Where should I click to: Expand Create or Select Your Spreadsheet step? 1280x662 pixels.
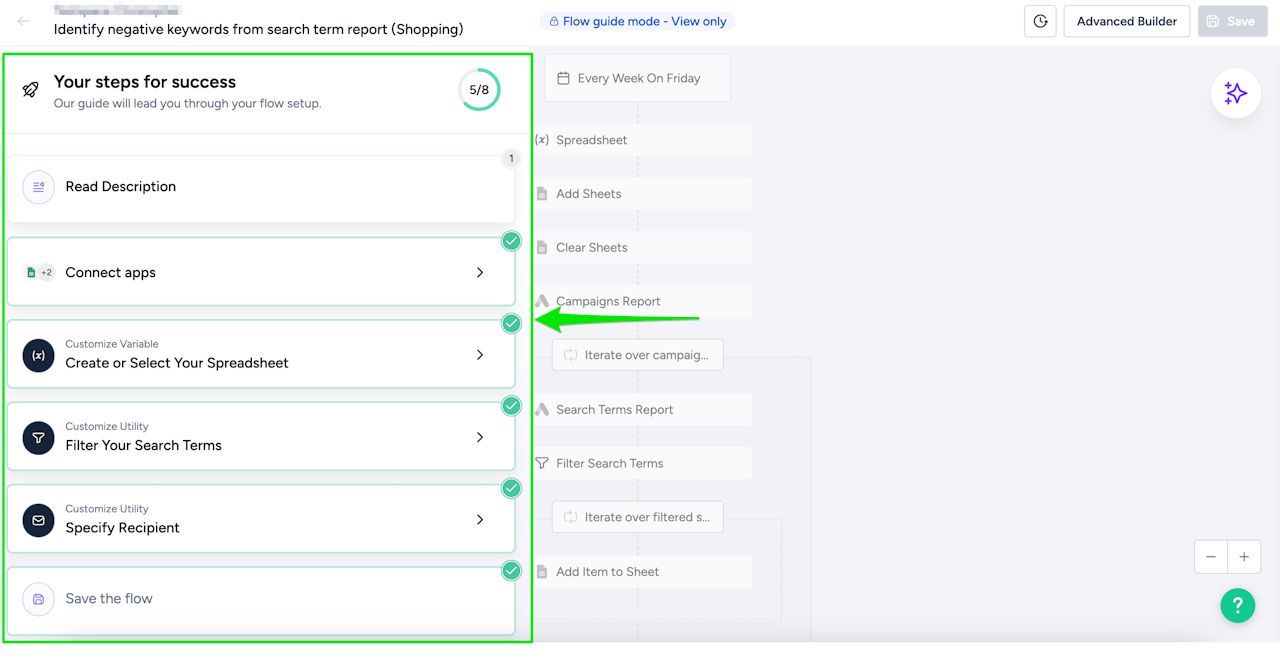480,355
